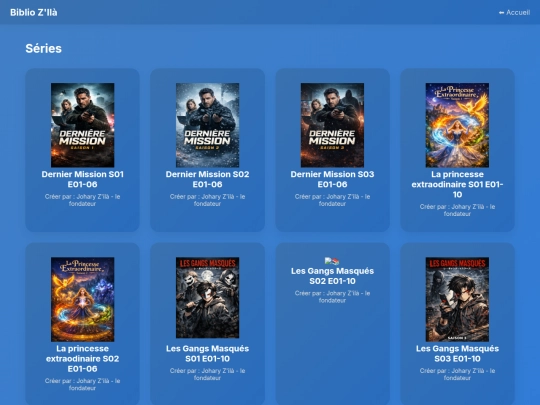
Task: Select title La princesse extraodinaire S02 E01-06
Action: (83, 359)
